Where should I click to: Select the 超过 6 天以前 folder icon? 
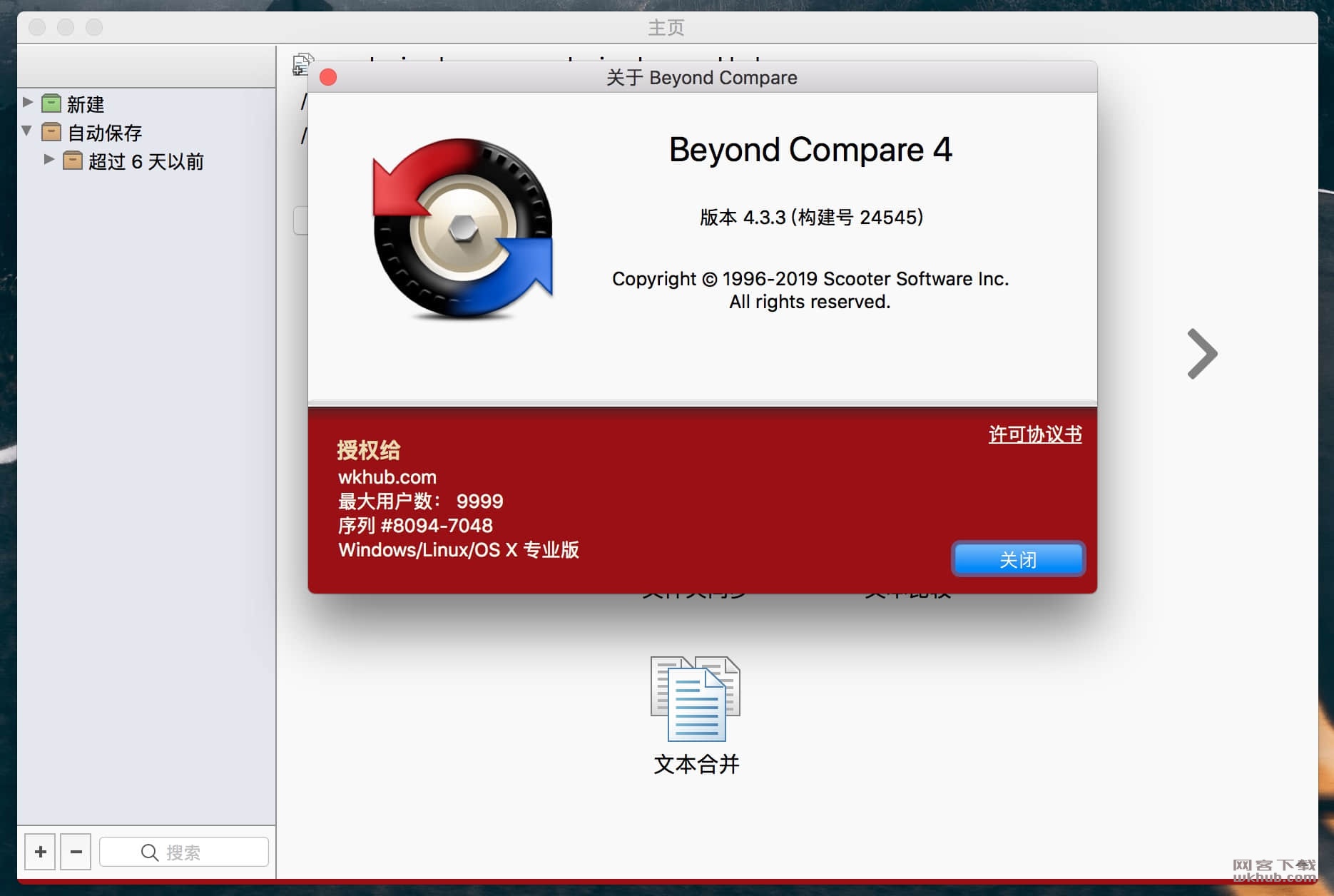pos(73,161)
